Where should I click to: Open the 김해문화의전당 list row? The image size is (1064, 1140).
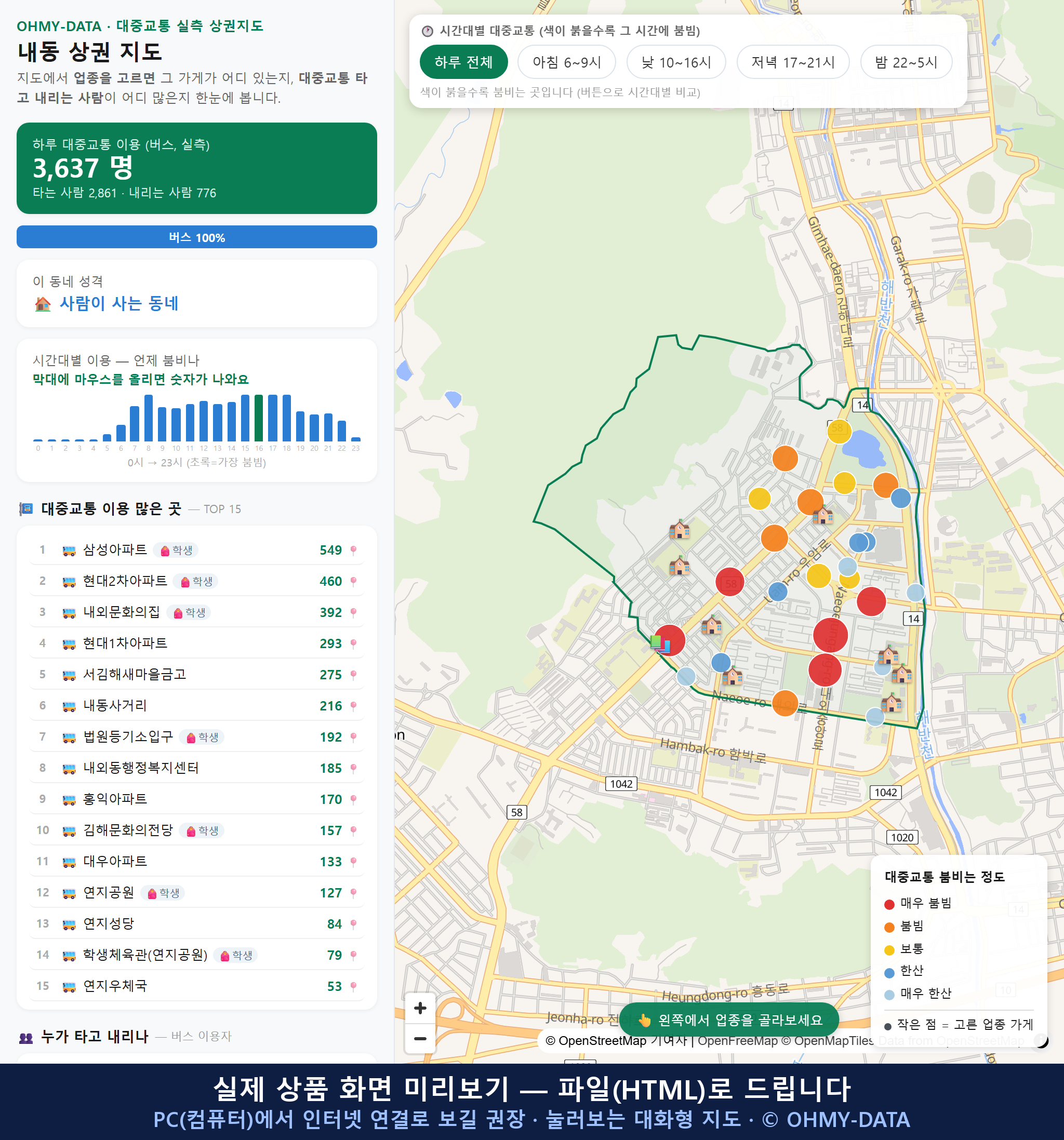point(197,831)
